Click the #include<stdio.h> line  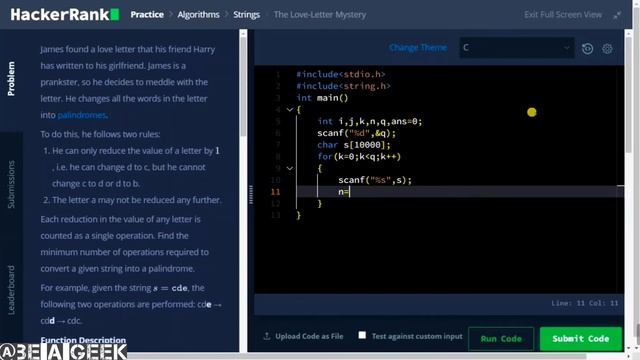click(341, 74)
